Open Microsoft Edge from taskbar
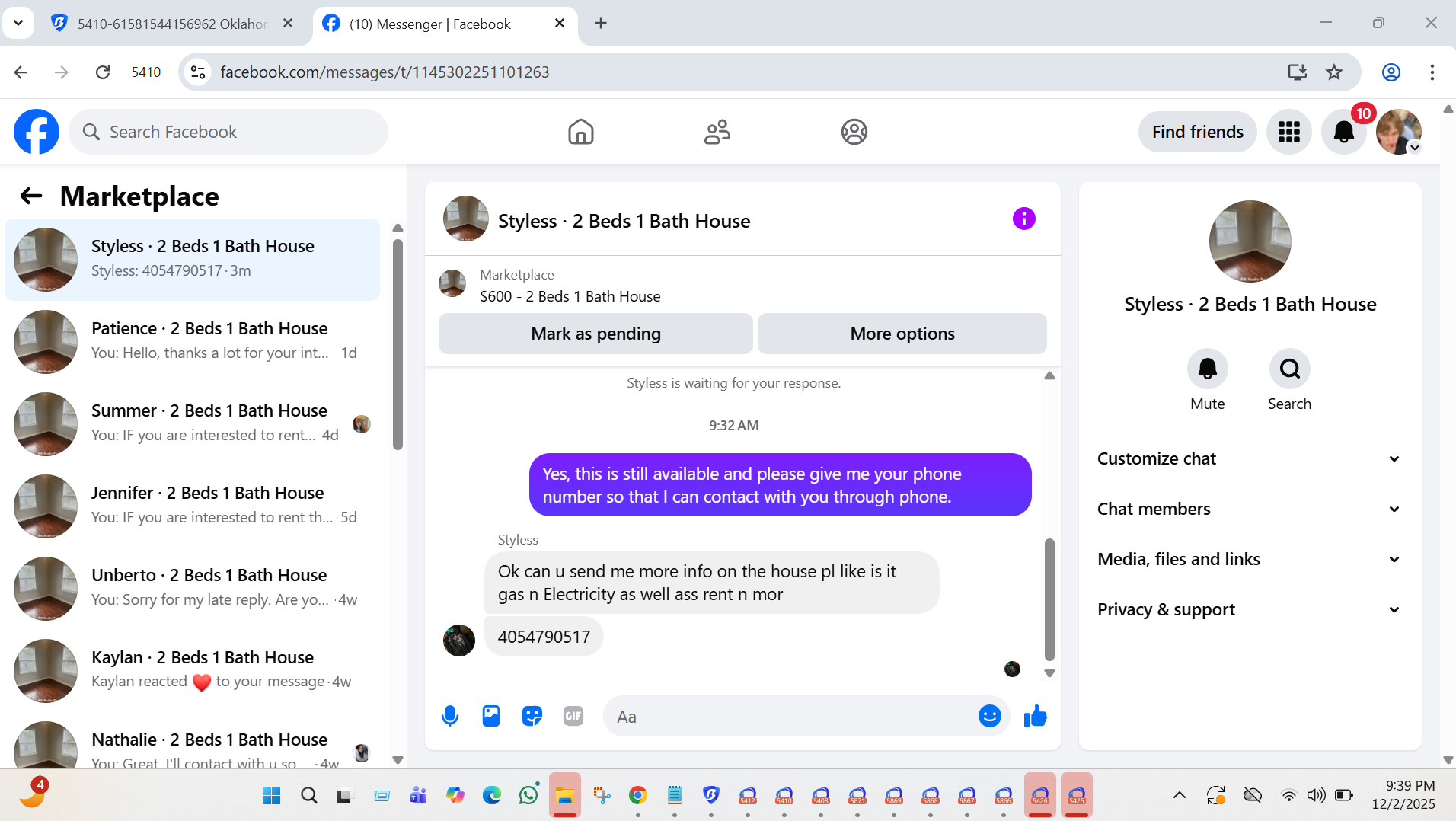 (x=492, y=796)
